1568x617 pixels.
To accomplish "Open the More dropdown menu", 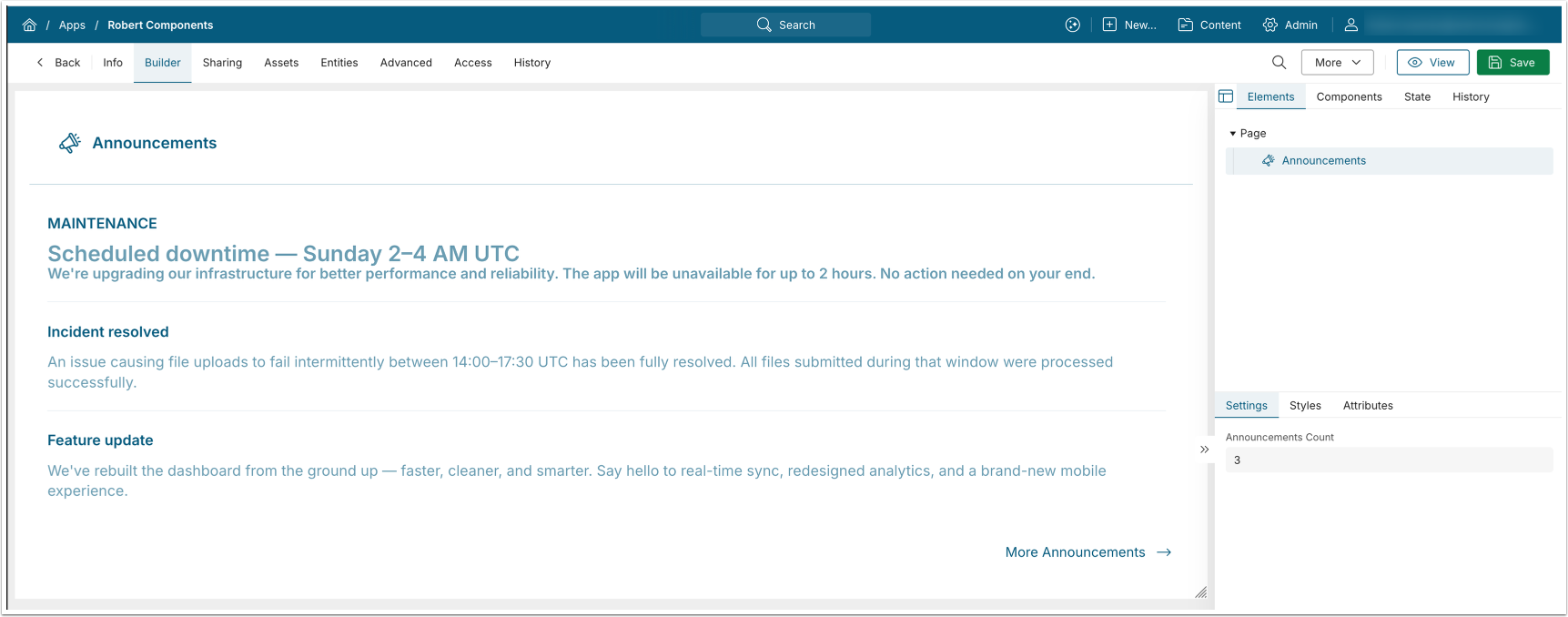I will tap(1337, 63).
